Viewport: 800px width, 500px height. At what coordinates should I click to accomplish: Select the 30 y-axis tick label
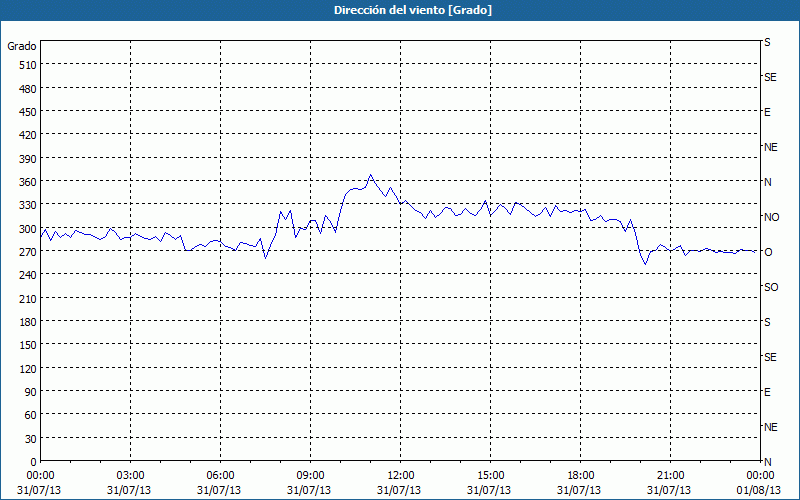(x=31, y=439)
